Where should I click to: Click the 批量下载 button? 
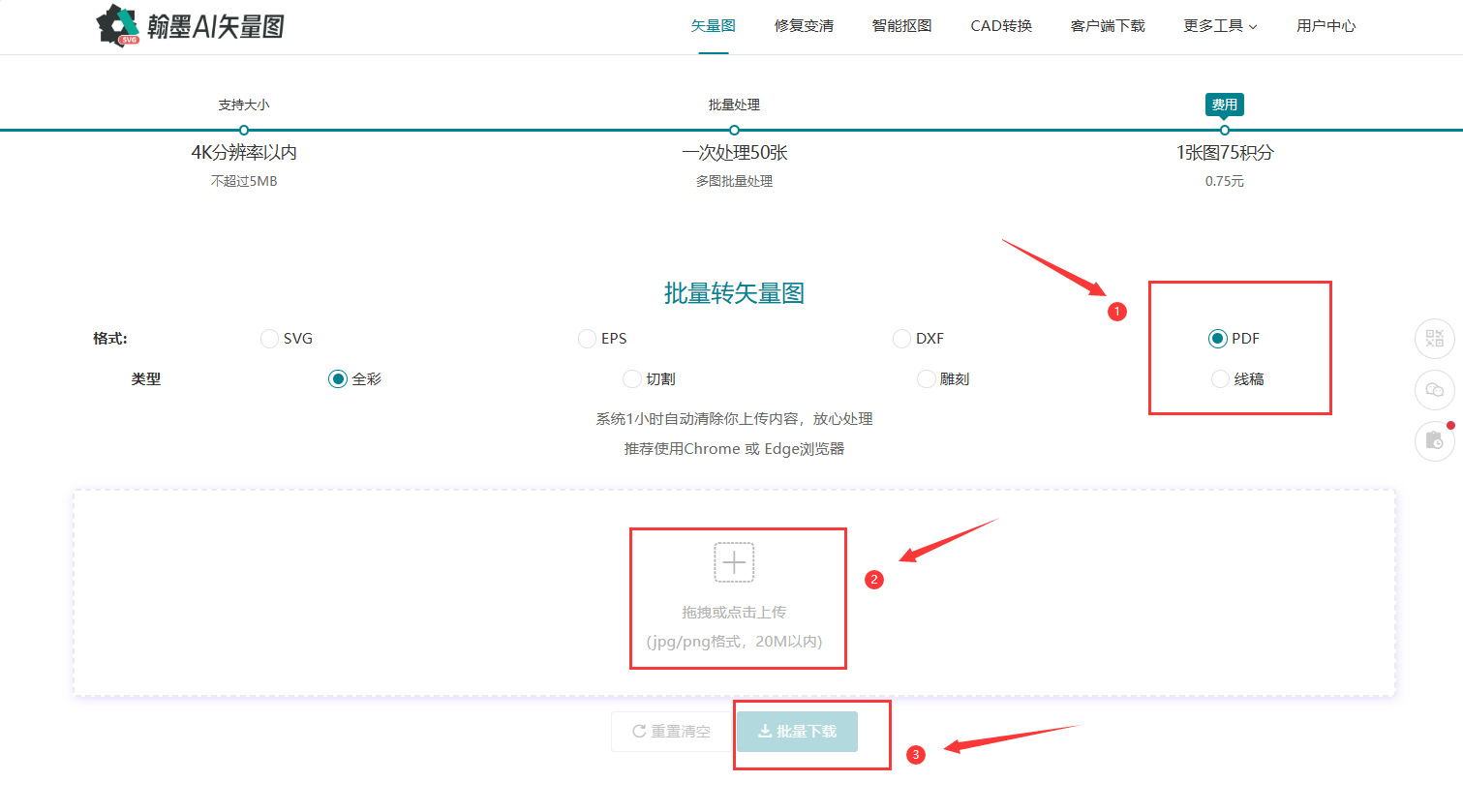(x=797, y=732)
